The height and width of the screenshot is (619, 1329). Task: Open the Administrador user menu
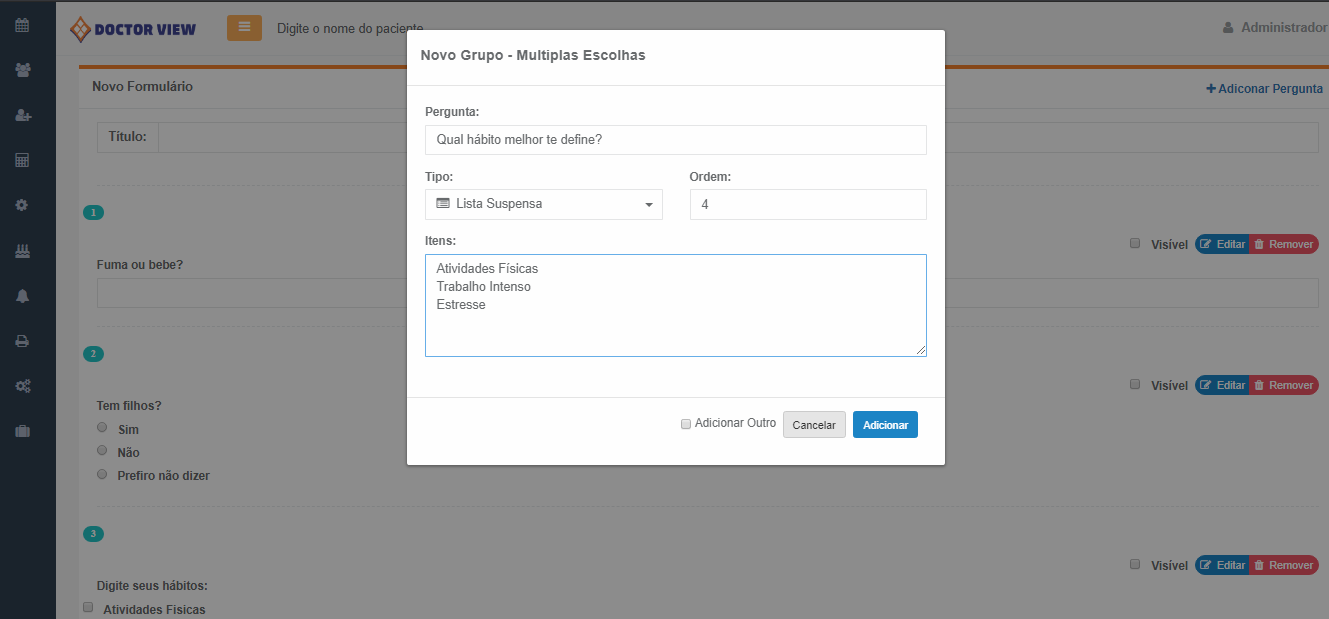pyautogui.click(x=1275, y=28)
